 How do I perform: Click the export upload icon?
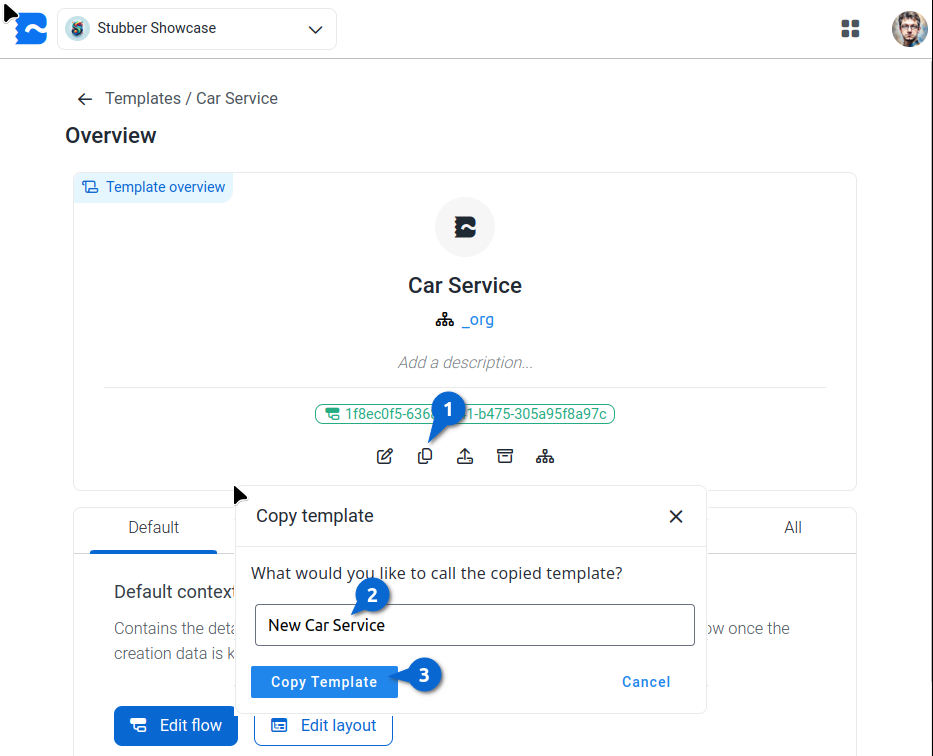click(465, 457)
